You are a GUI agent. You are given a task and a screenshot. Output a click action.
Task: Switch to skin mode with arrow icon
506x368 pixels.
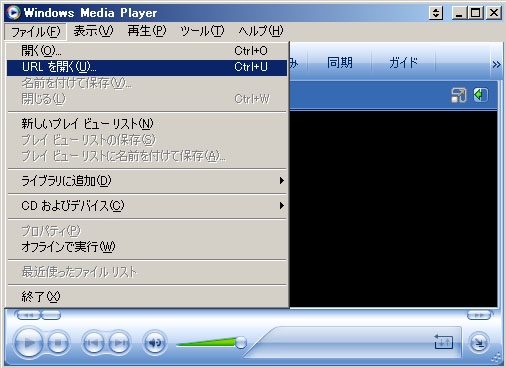click(x=479, y=343)
